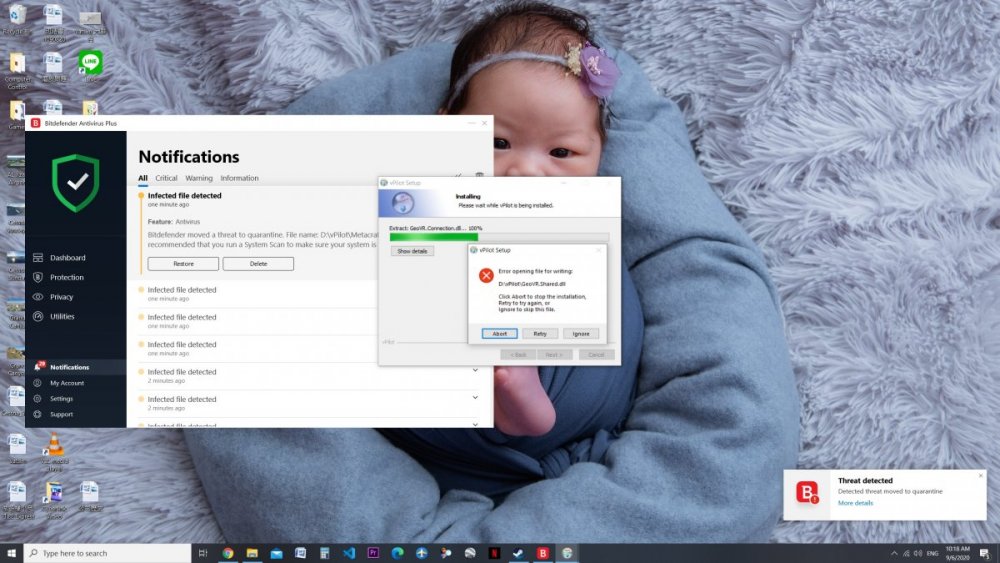This screenshot has height=563, width=1000.
Task: Open Bitdefender Settings
Action: coord(61,399)
